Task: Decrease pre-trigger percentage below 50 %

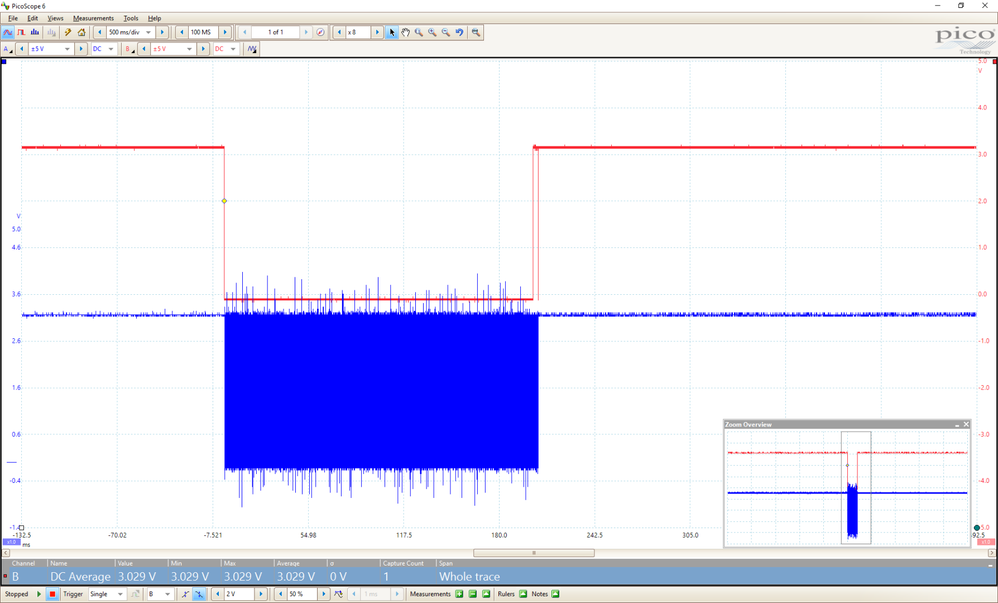Action: [281, 594]
